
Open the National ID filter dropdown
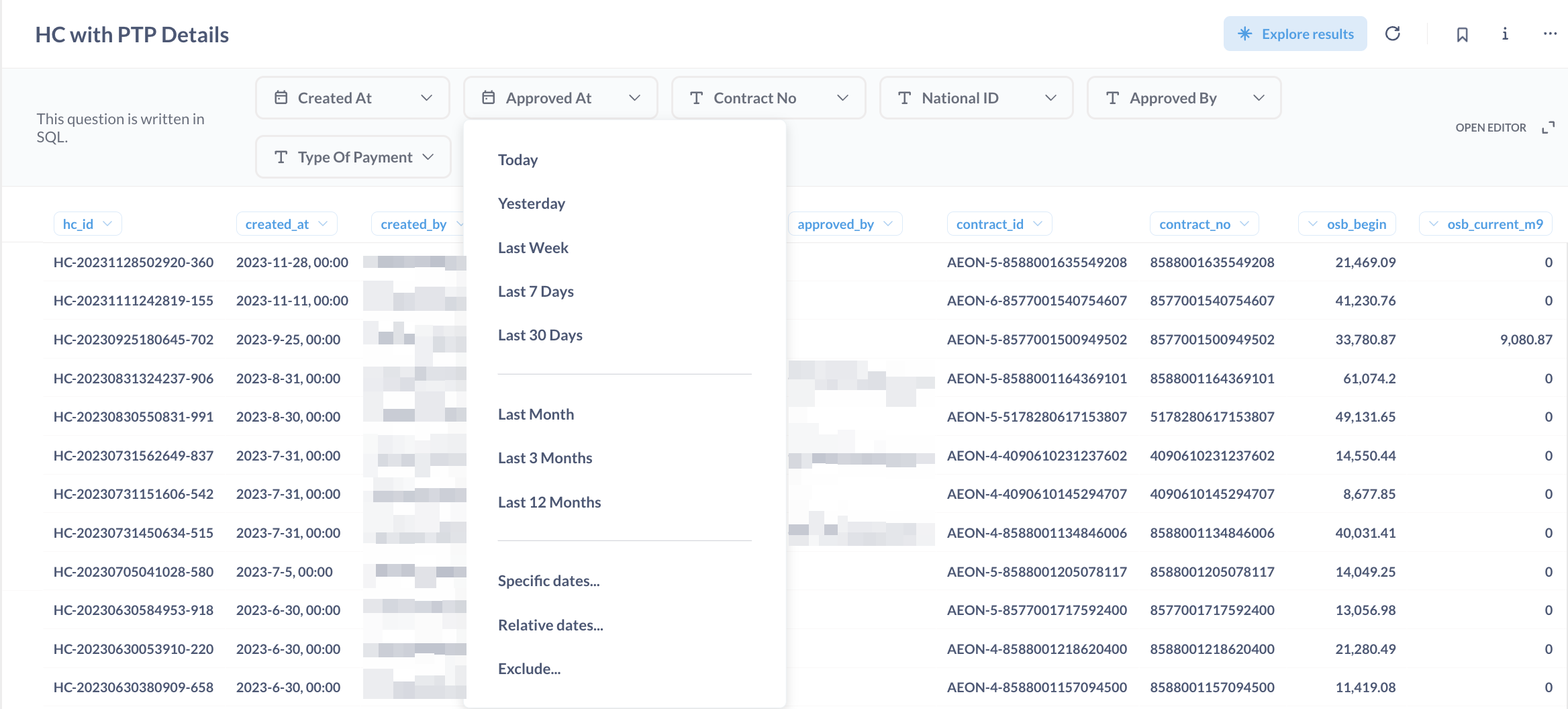(977, 98)
